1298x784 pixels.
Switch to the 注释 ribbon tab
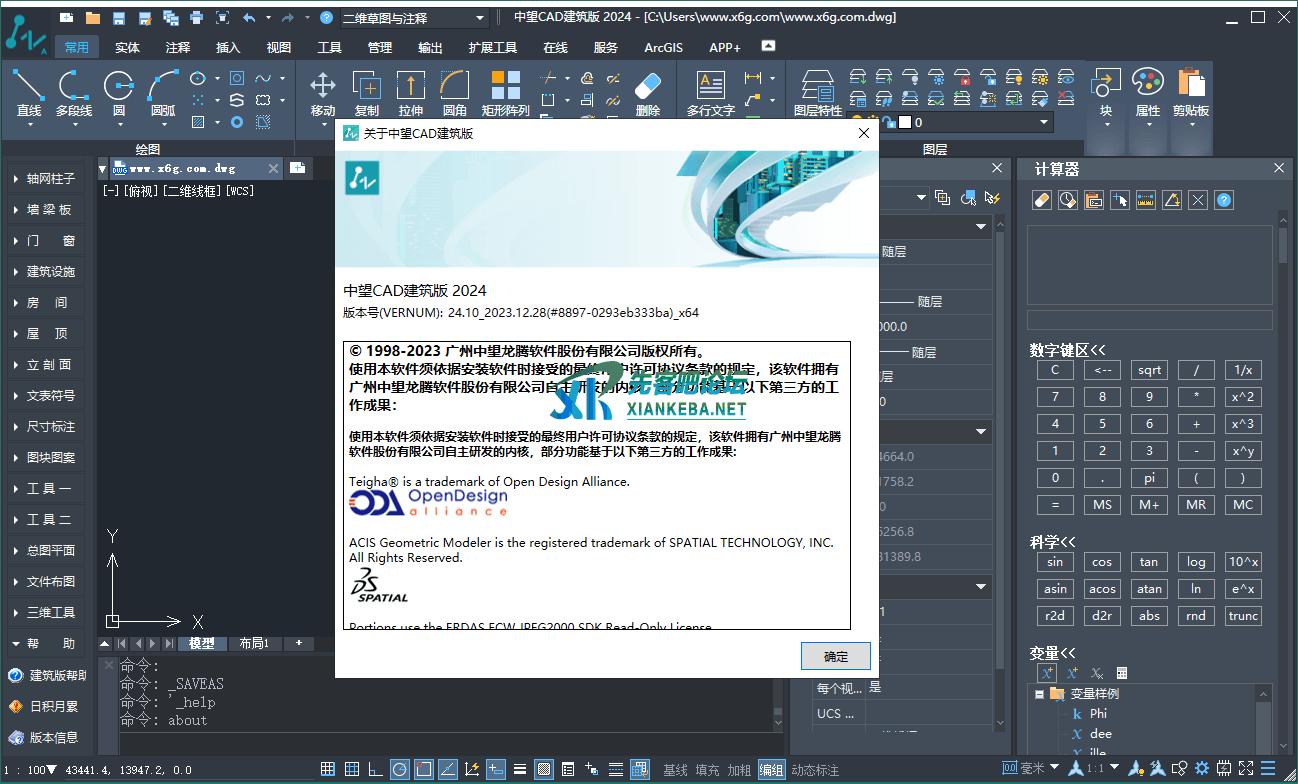(178, 47)
